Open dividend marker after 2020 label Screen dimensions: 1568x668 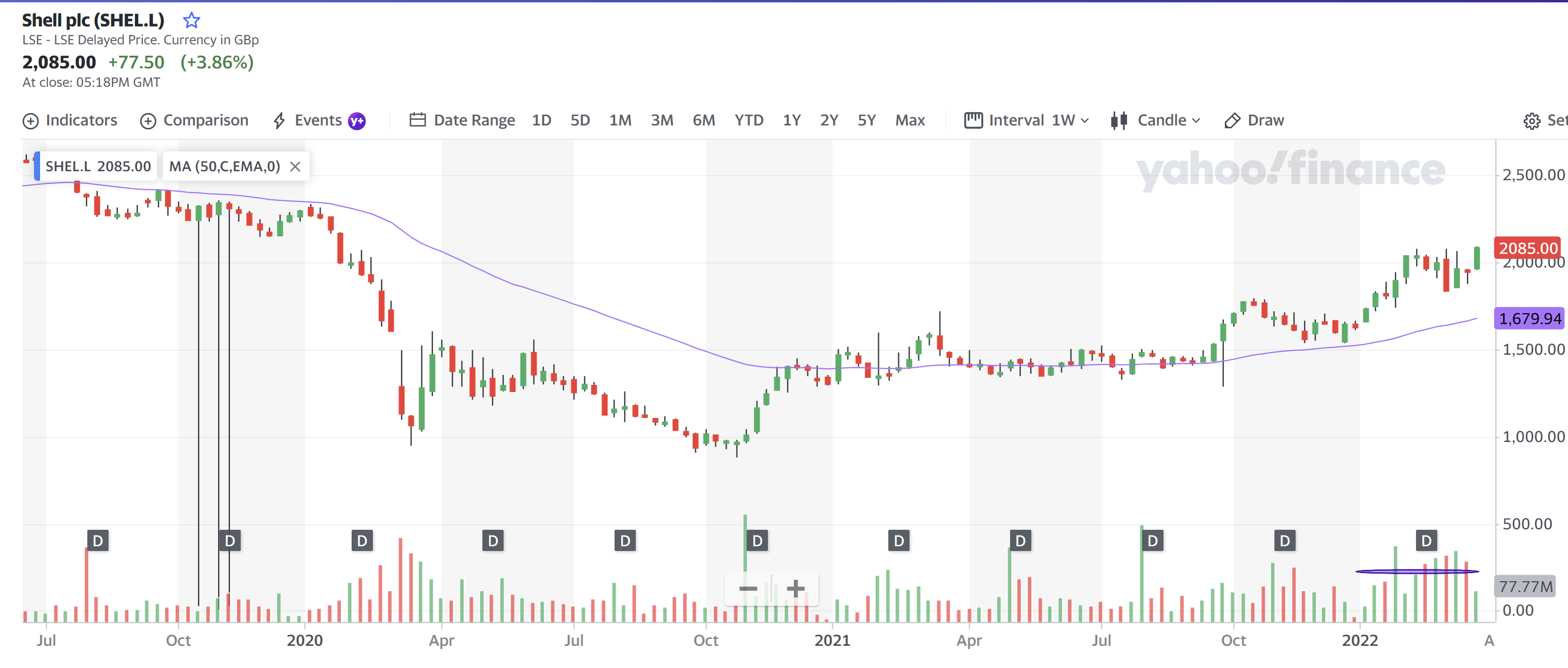click(362, 541)
